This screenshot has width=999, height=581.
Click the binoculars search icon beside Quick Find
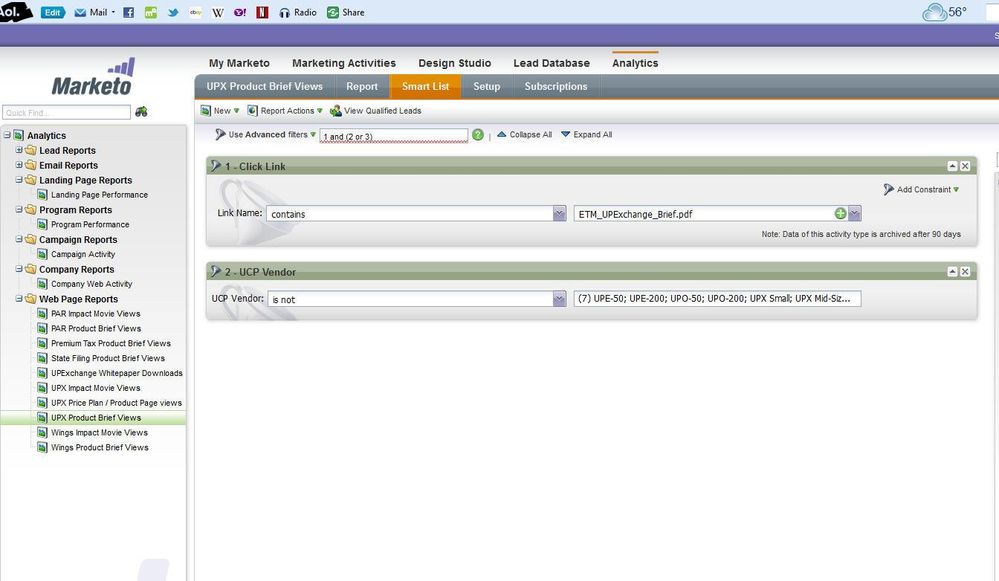click(141, 111)
